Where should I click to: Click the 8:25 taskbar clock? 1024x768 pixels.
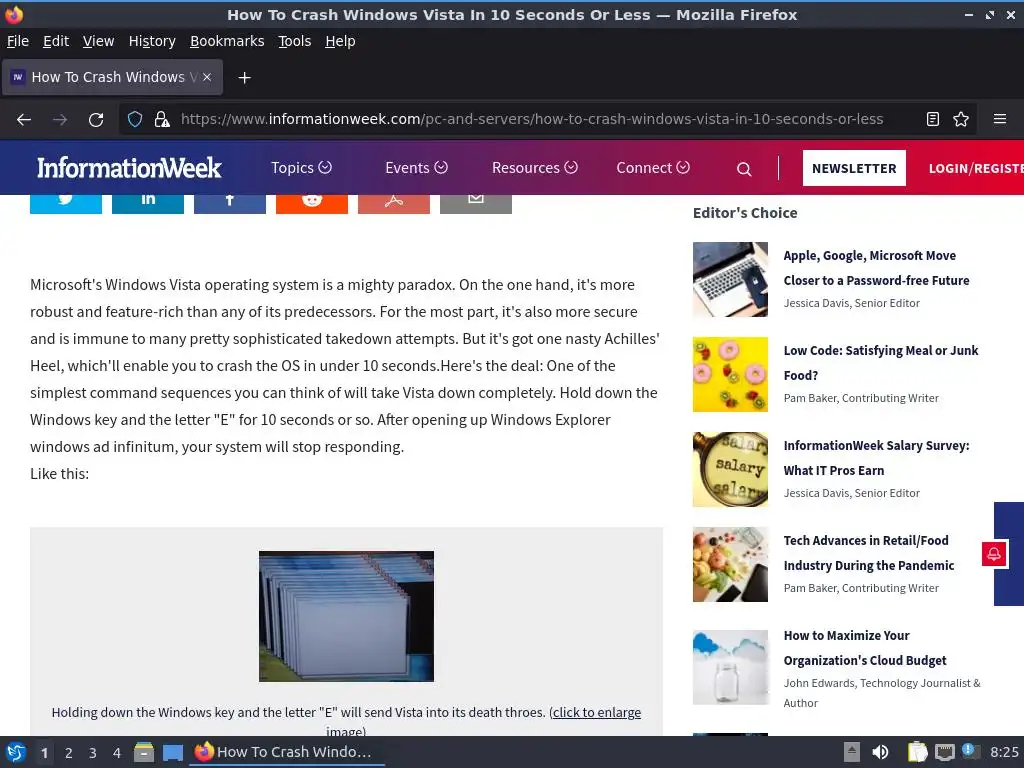[x=1004, y=752]
